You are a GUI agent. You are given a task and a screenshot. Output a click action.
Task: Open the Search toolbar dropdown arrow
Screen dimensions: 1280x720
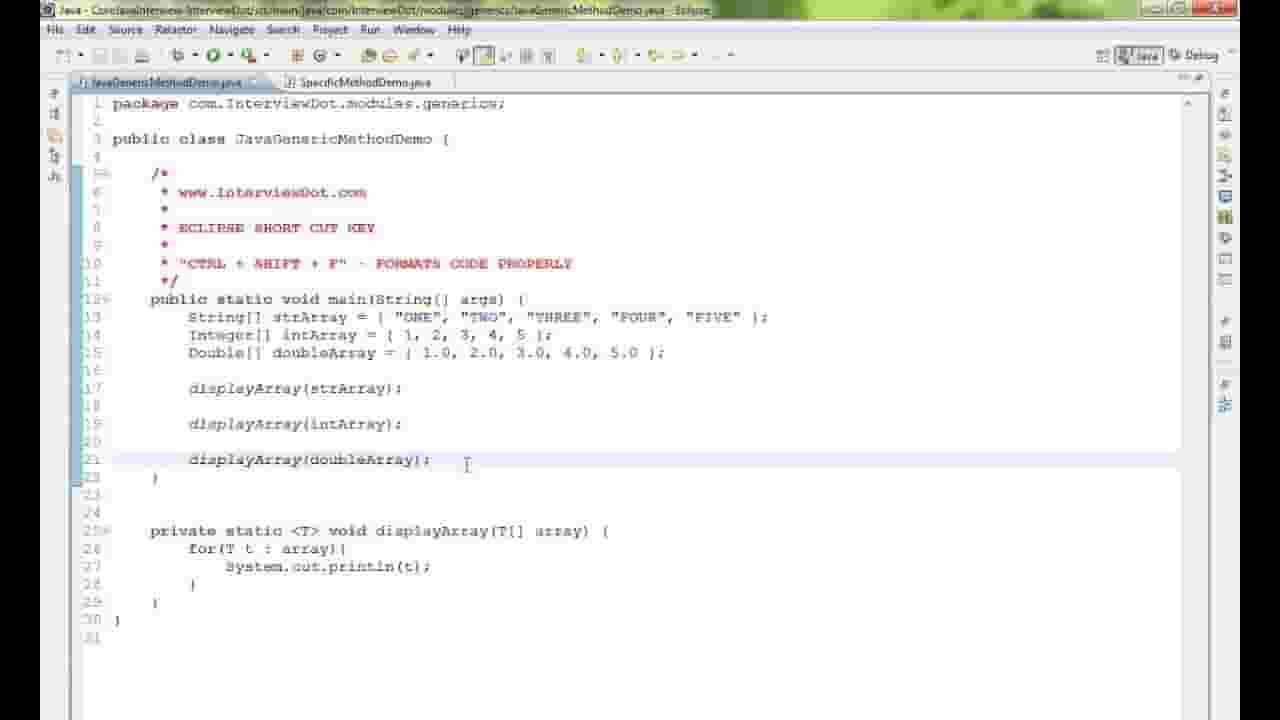(x=430, y=56)
